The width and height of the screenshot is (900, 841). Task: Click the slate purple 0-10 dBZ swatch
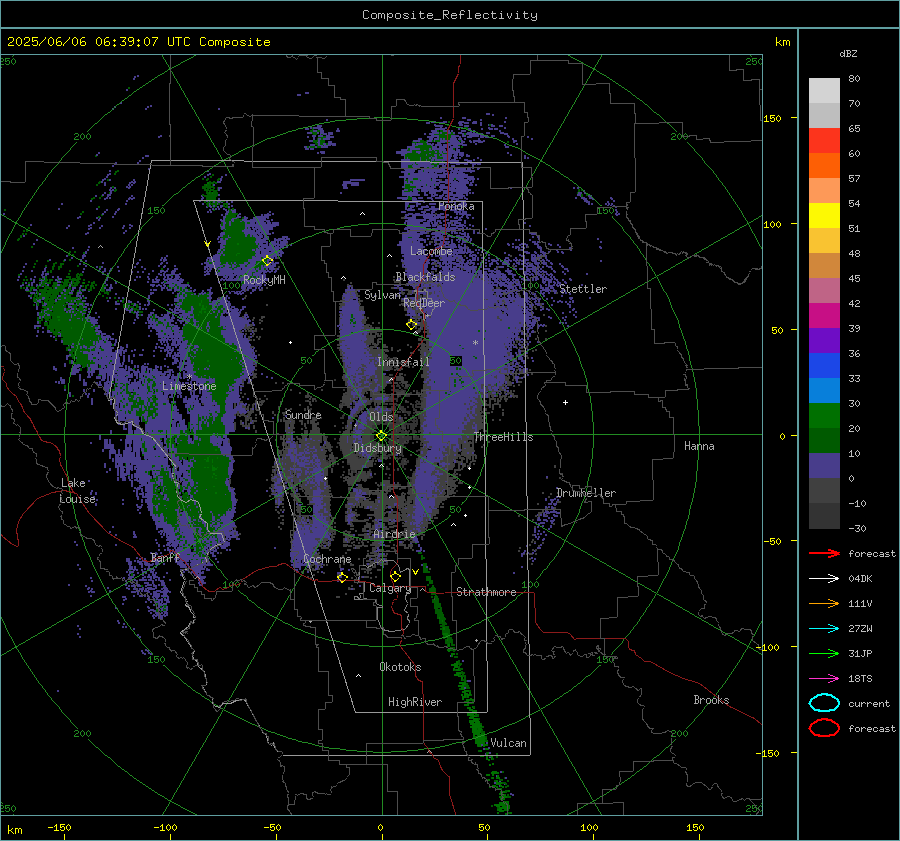pos(824,466)
